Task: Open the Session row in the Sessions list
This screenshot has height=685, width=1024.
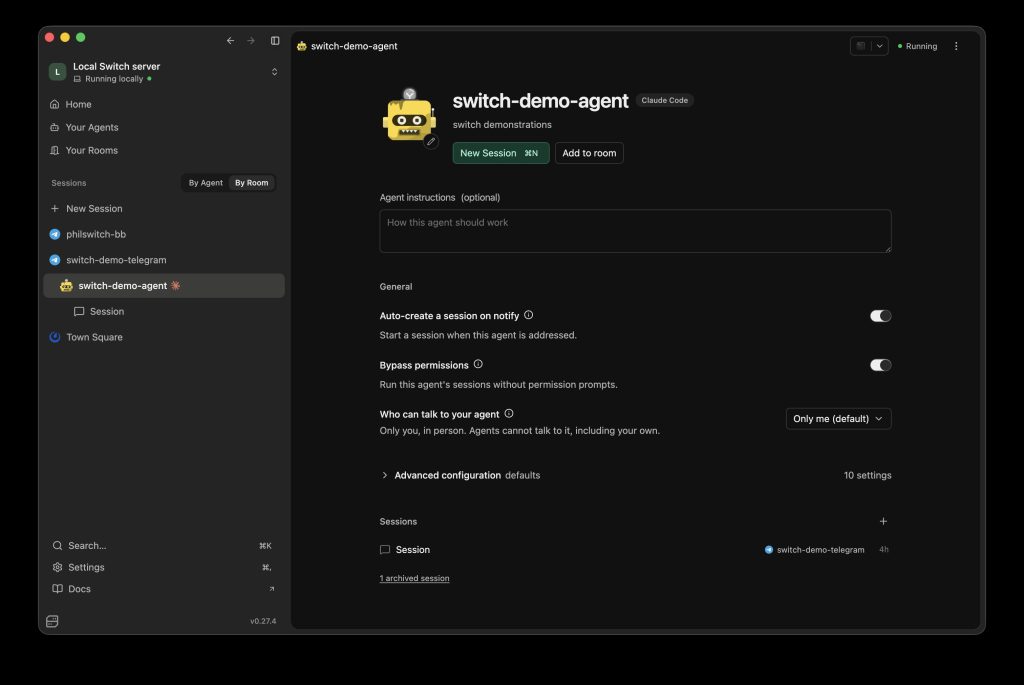Action: point(635,550)
